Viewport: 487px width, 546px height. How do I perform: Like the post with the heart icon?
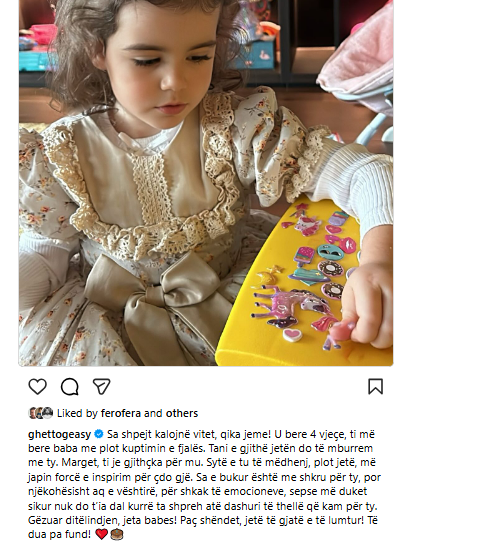[37, 387]
